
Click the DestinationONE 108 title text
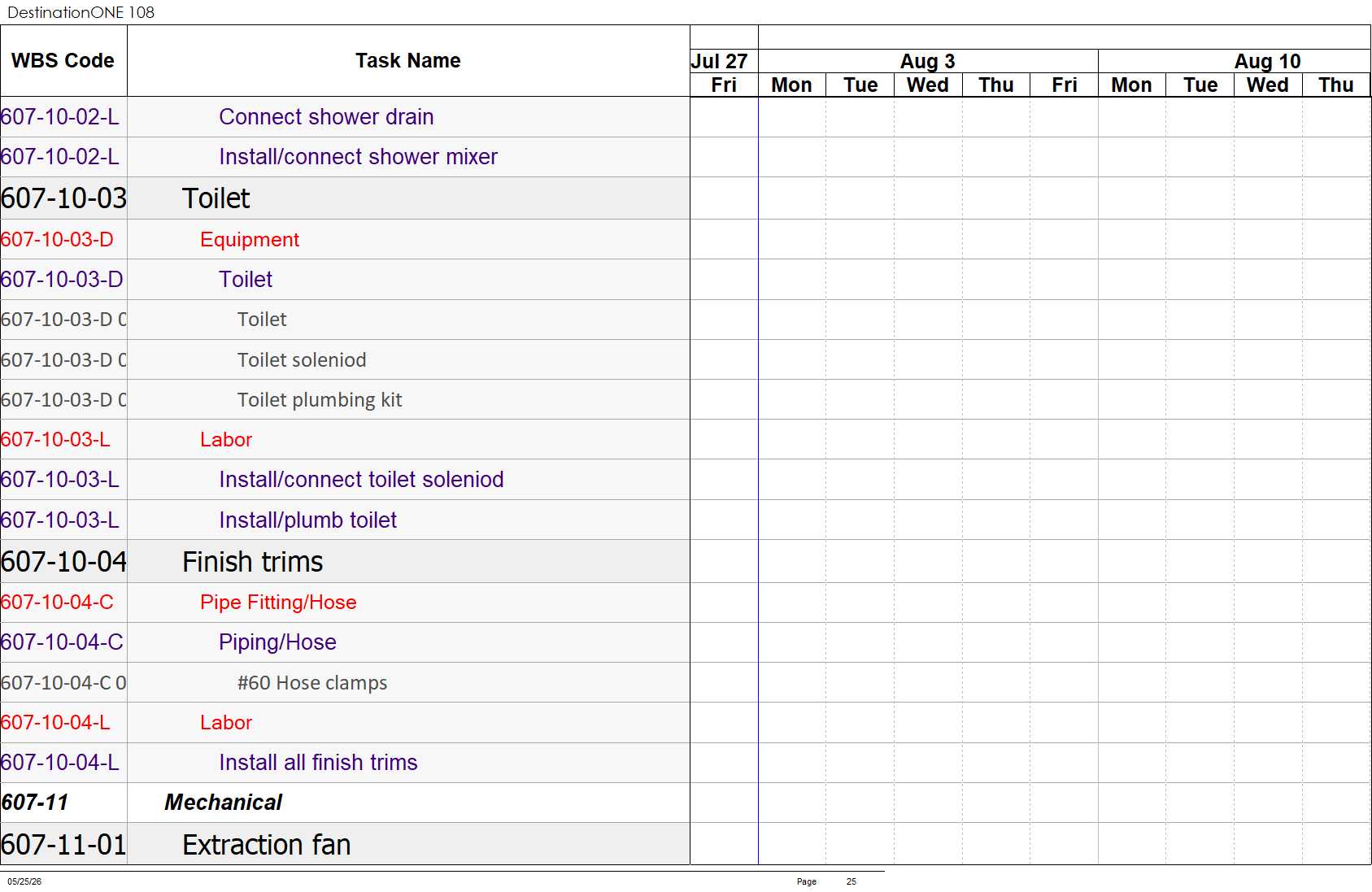[81, 12]
